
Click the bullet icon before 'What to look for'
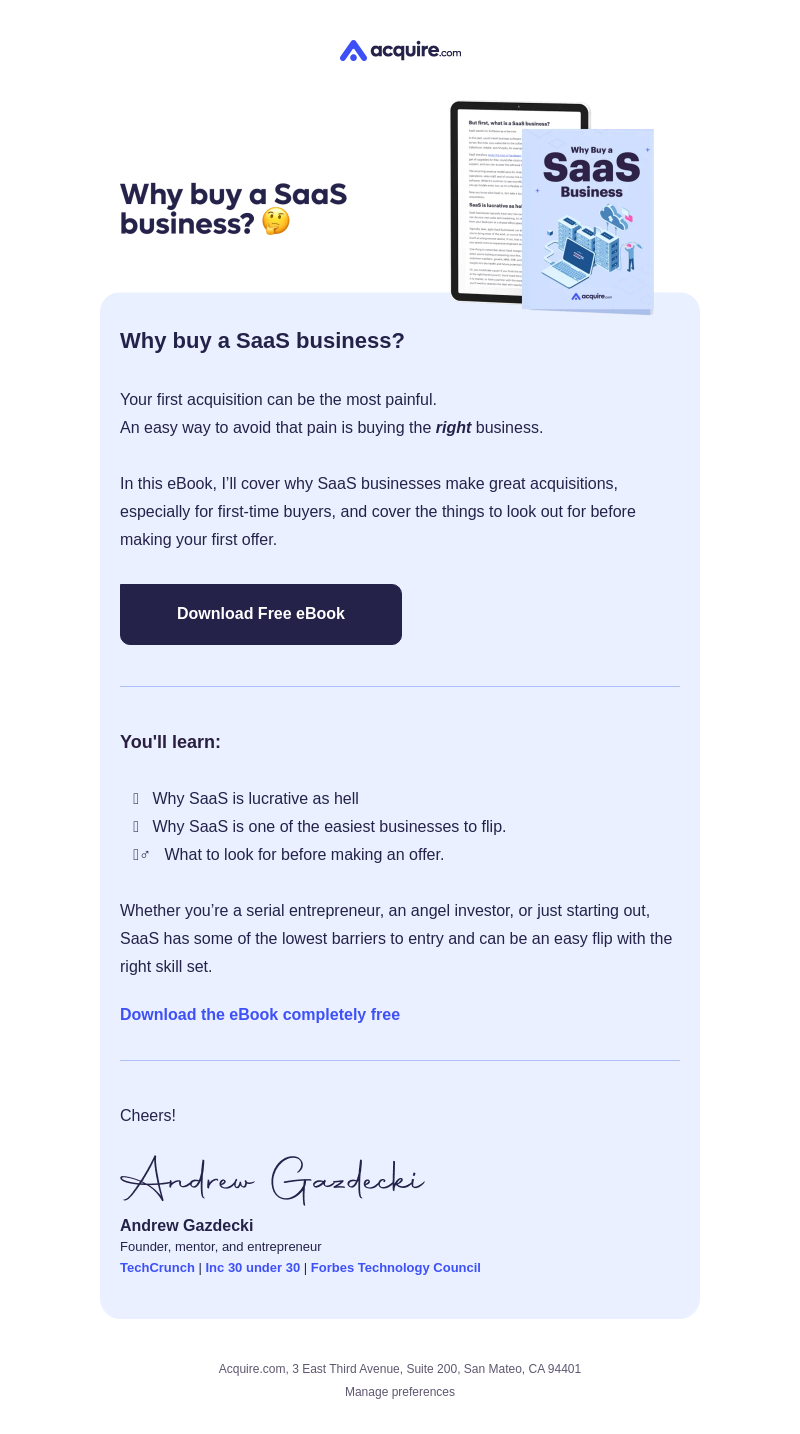141,855
